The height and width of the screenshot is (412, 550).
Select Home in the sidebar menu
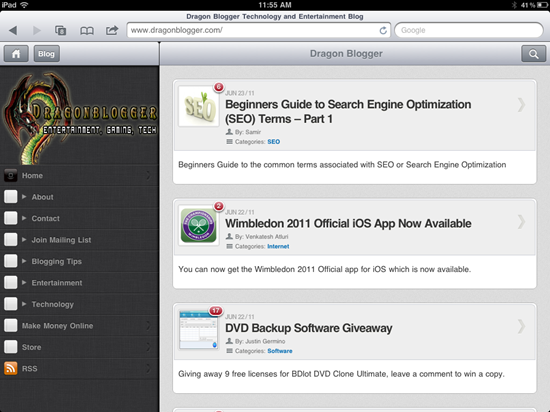pos(79,175)
